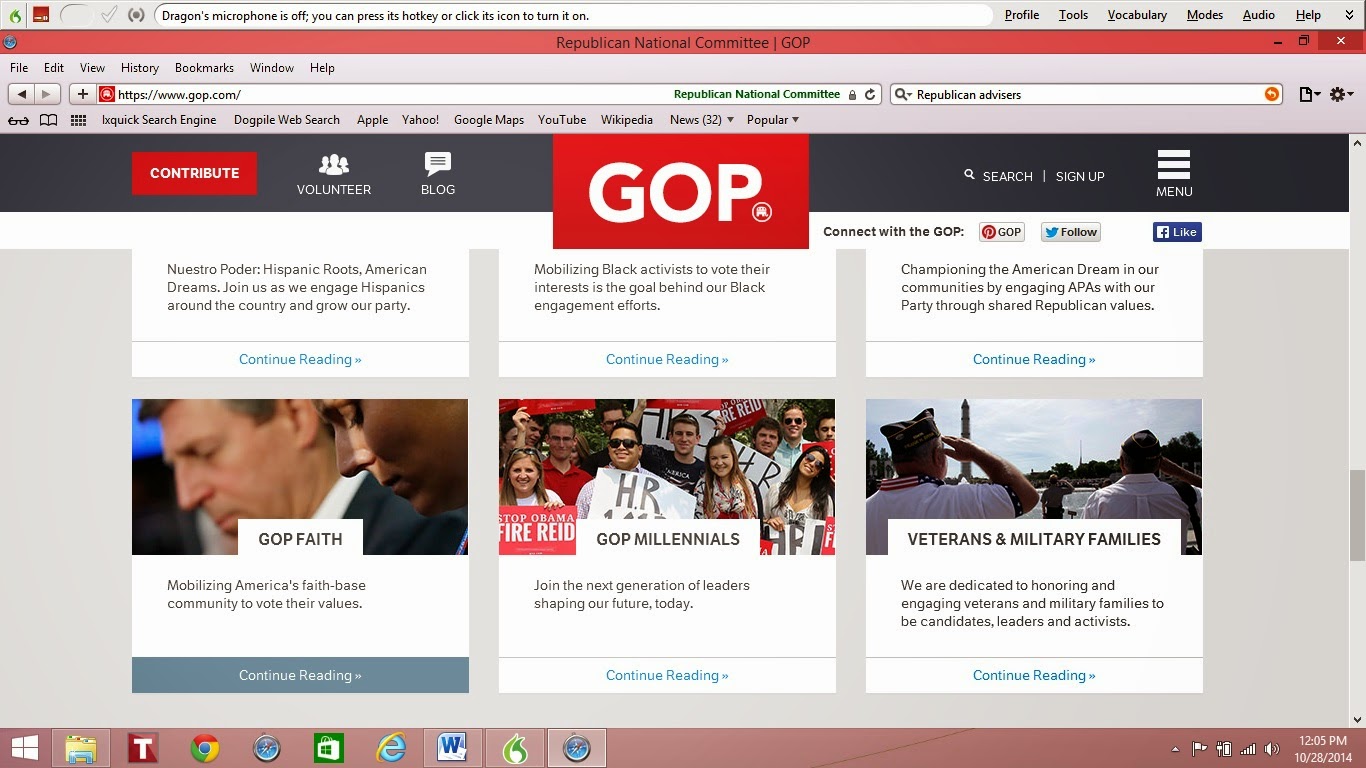Click the orange SnapBack arrow in search field
The width and height of the screenshot is (1366, 768).
tap(1272, 94)
